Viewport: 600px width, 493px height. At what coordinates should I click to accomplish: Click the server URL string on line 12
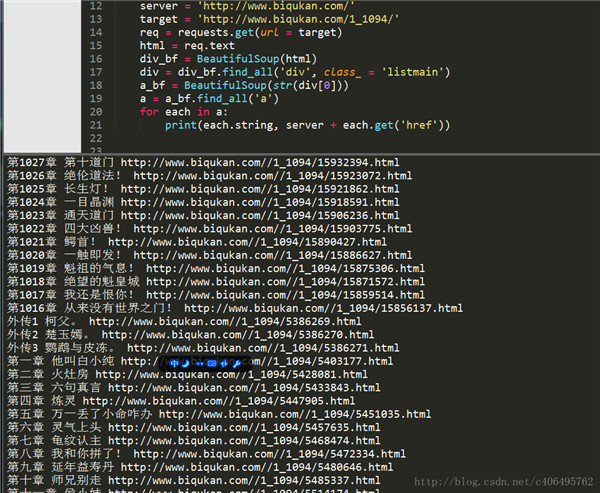[x=276, y=6]
